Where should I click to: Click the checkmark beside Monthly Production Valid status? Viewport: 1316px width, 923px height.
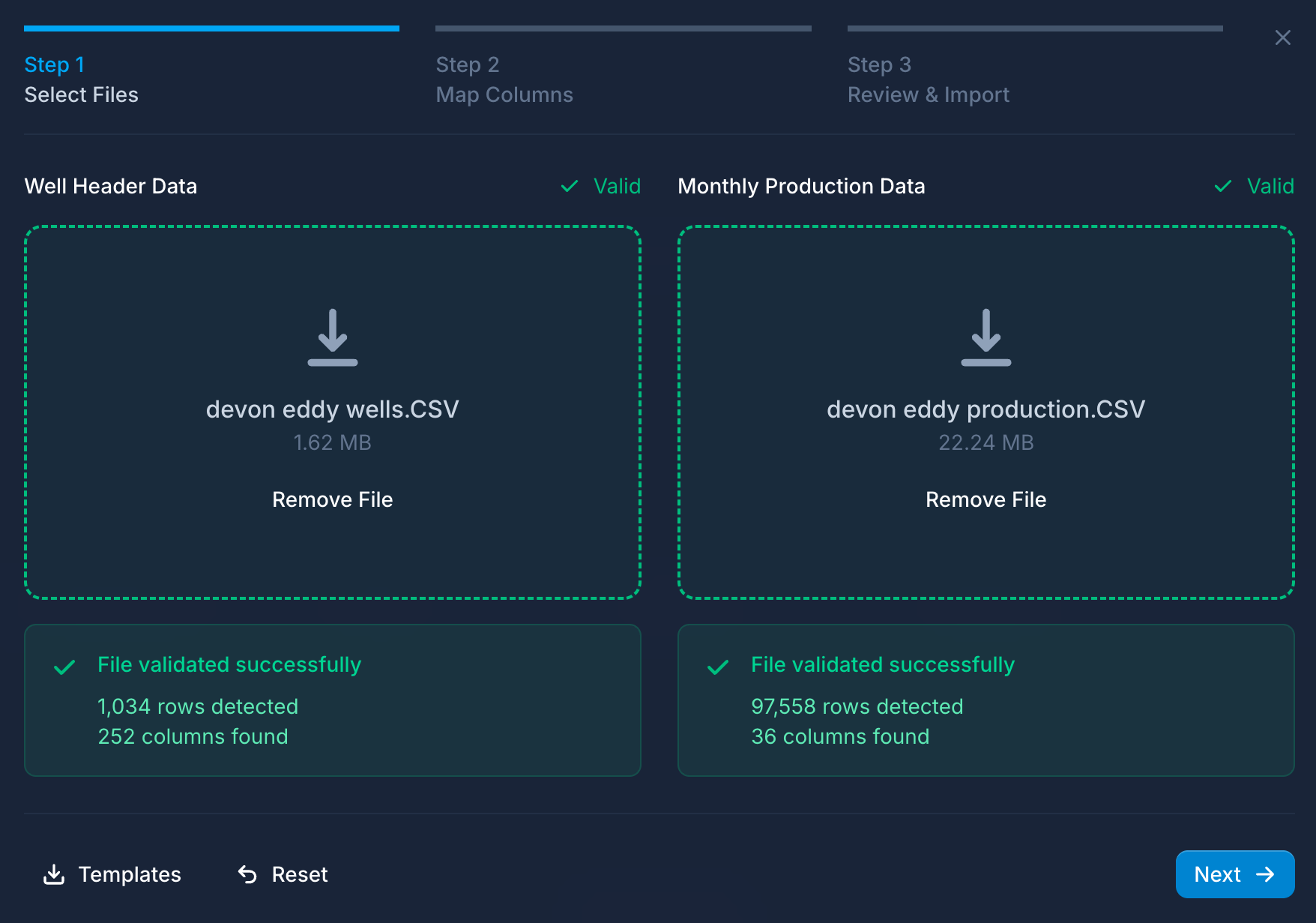tap(1222, 186)
